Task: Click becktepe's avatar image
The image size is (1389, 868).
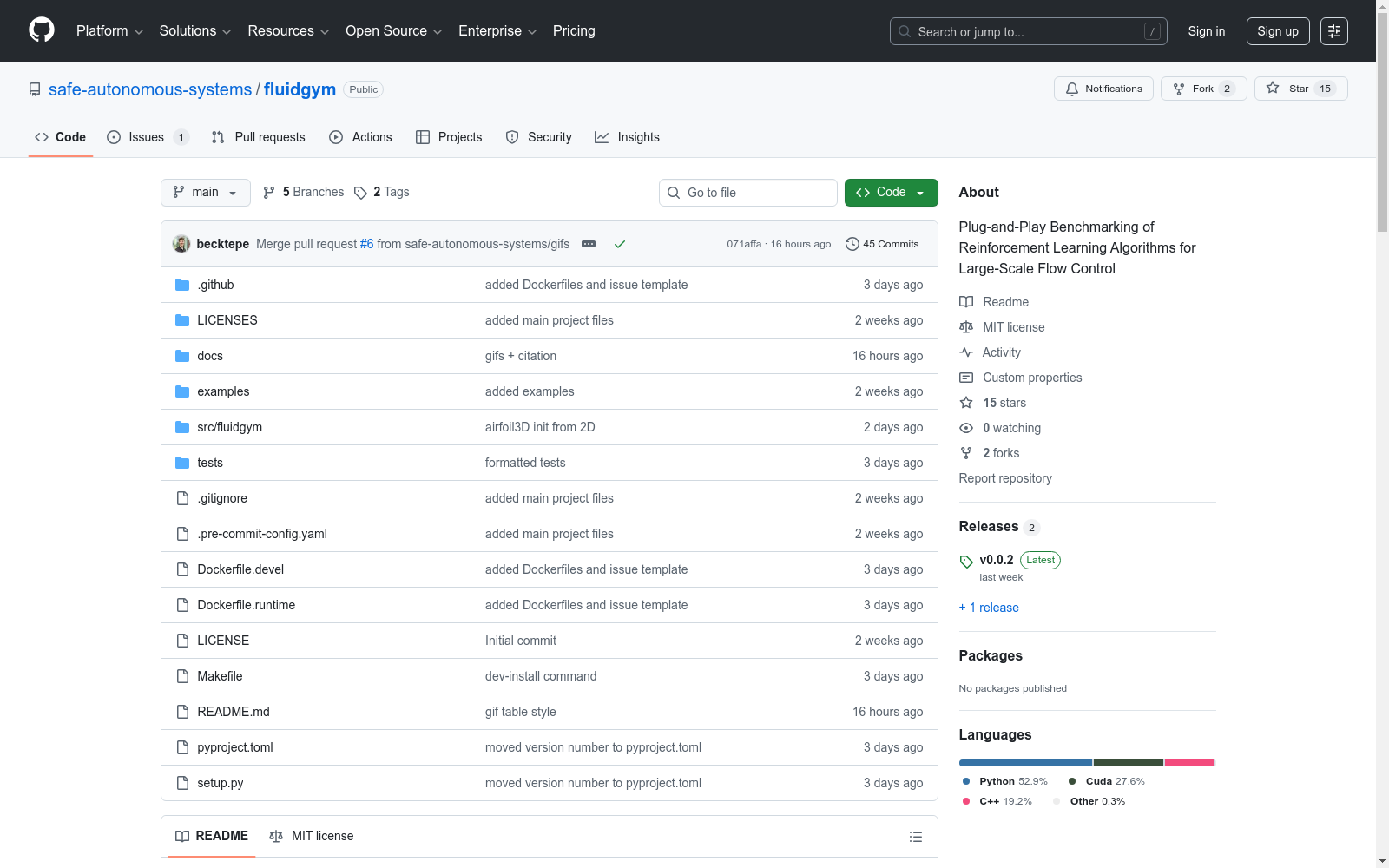Action: (x=181, y=244)
